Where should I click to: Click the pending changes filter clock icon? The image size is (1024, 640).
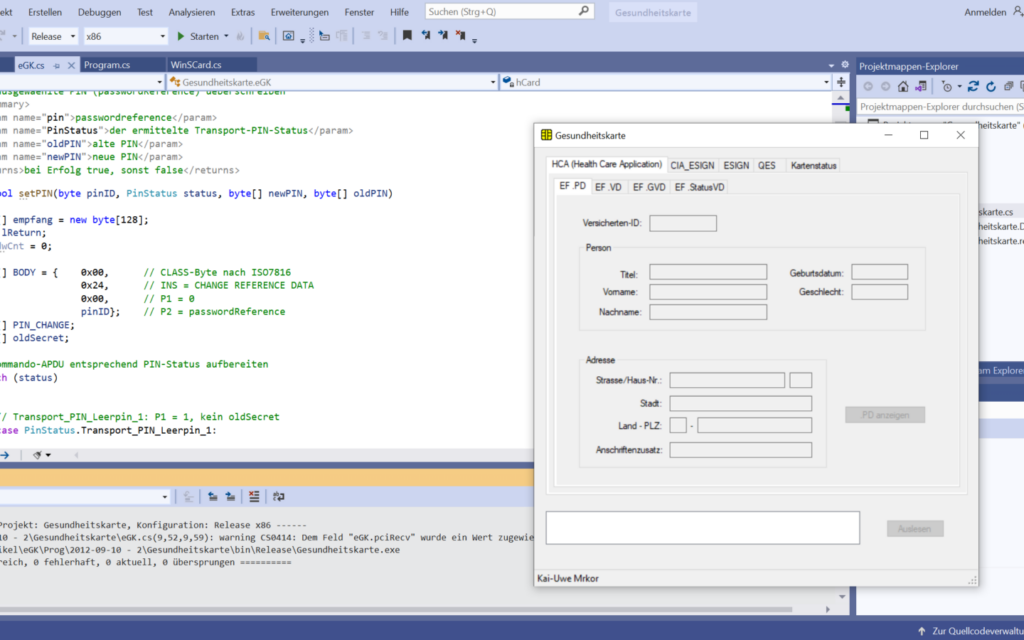[x=946, y=86]
